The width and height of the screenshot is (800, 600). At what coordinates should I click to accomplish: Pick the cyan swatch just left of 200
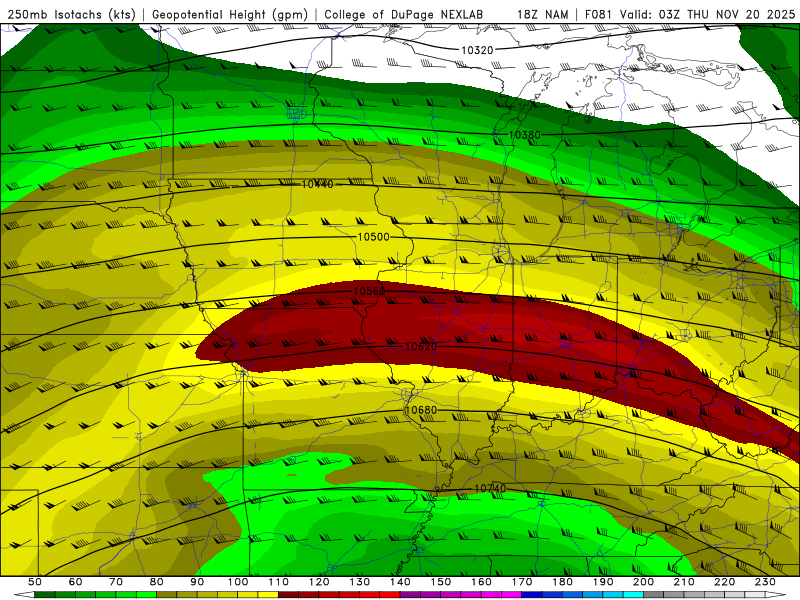[633, 595]
